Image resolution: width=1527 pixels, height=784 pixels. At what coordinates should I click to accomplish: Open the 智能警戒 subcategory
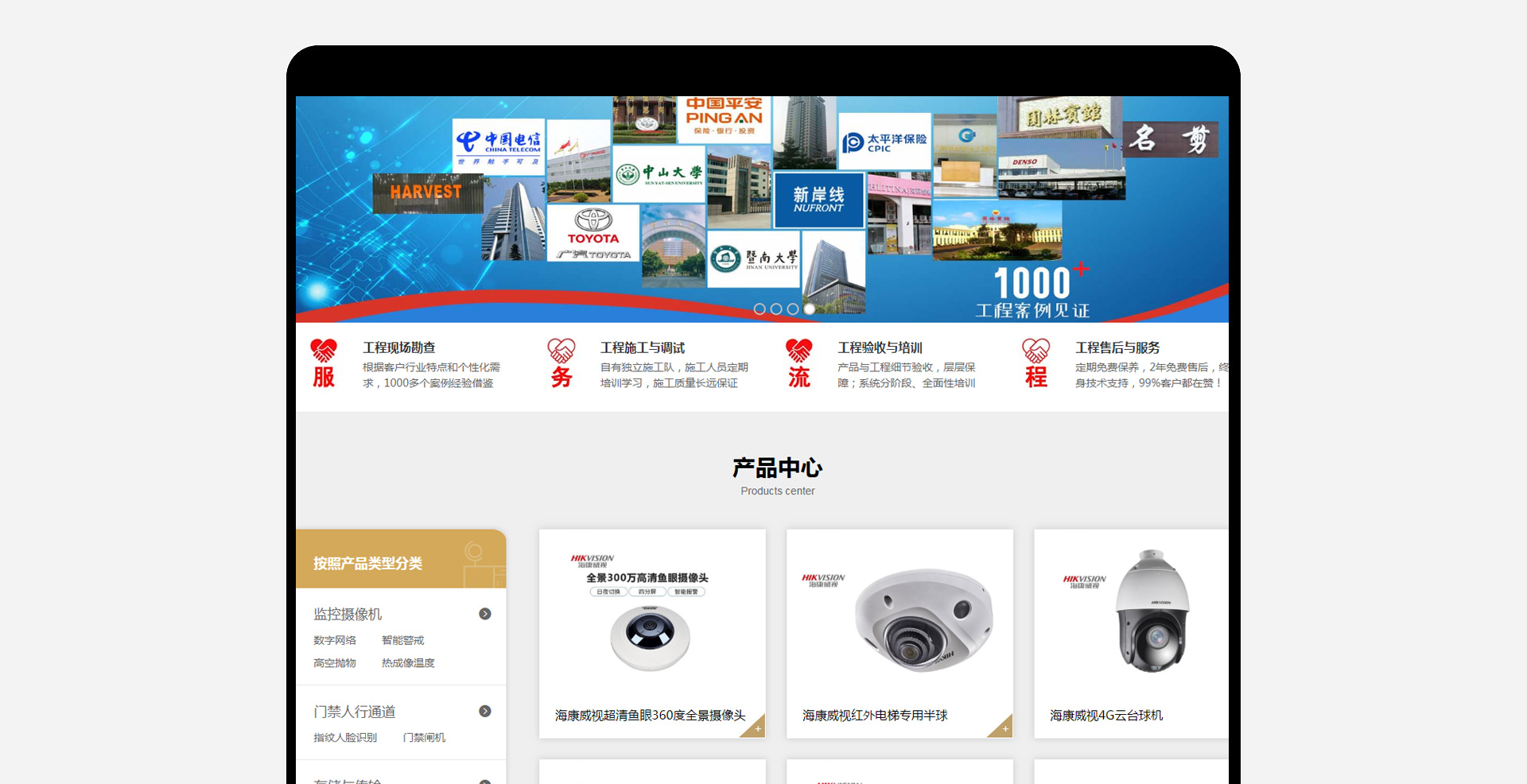point(403,640)
